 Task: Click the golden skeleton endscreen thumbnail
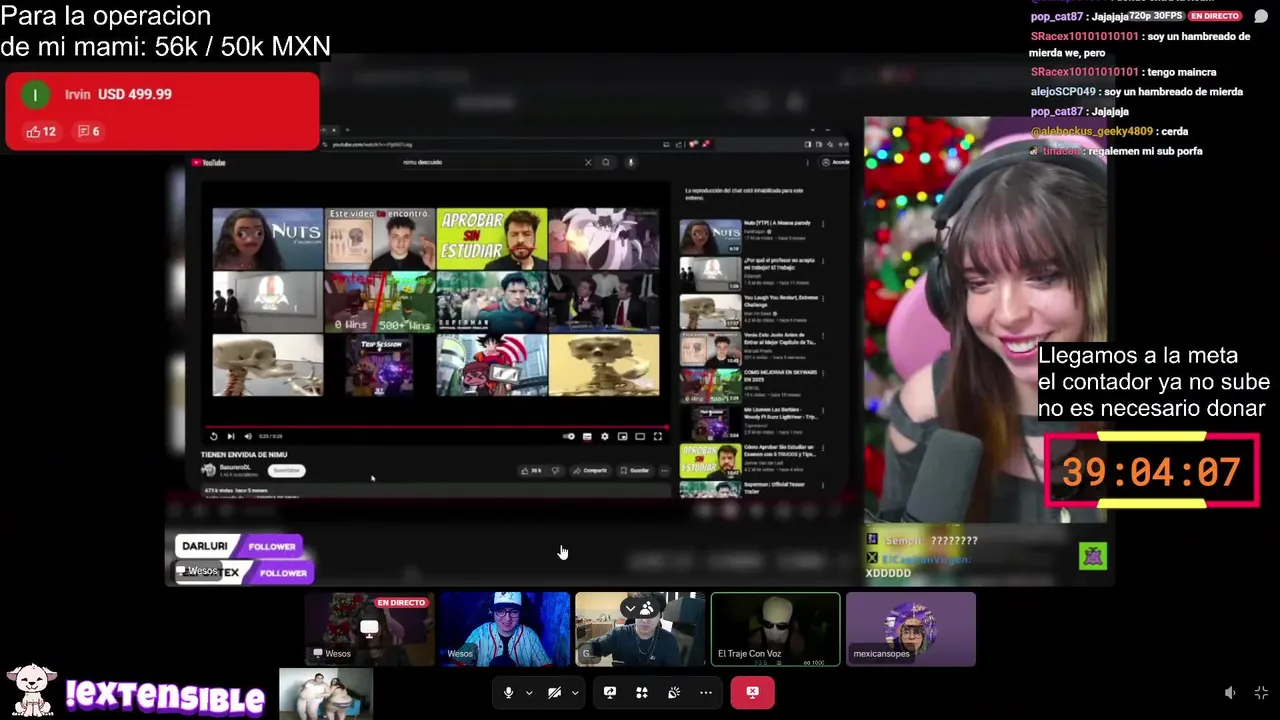[604, 364]
